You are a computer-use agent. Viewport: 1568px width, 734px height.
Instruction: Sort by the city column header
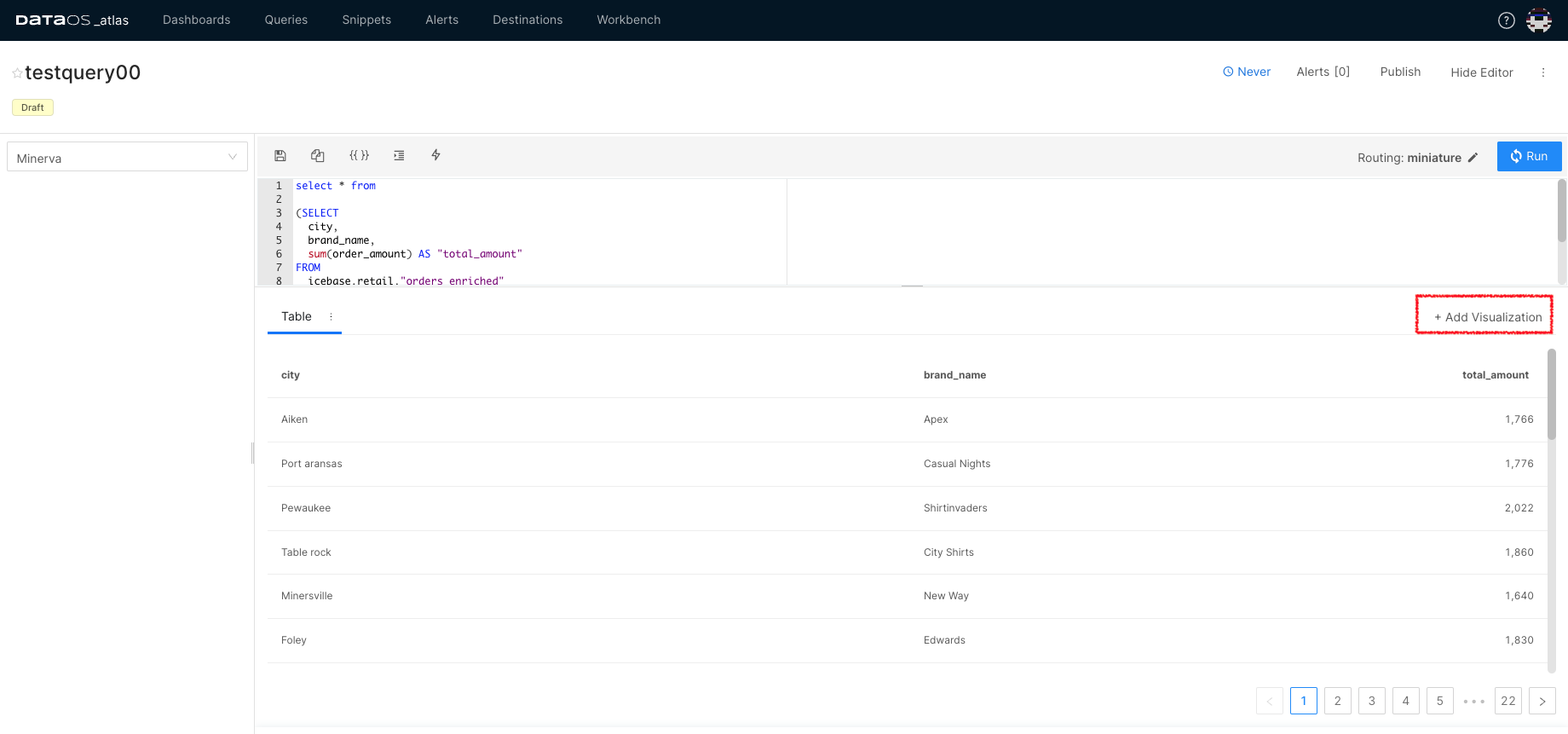291,375
